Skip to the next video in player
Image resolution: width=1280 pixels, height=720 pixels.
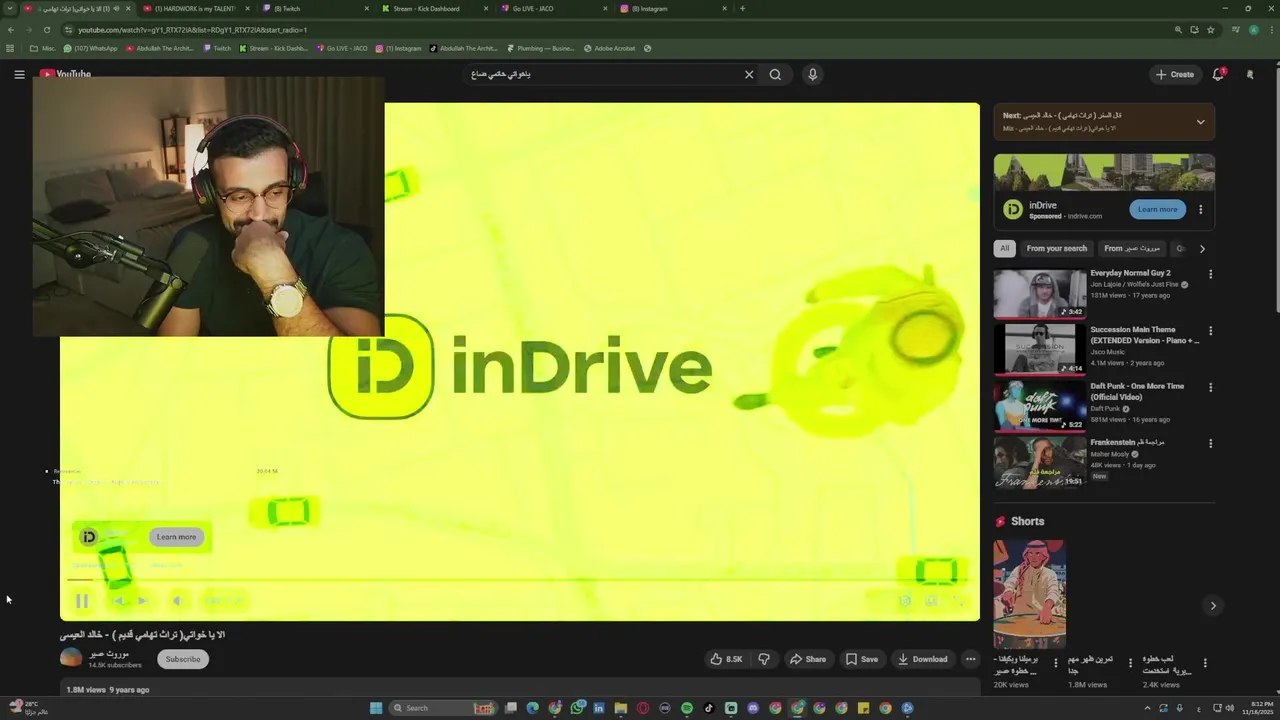click(x=143, y=601)
